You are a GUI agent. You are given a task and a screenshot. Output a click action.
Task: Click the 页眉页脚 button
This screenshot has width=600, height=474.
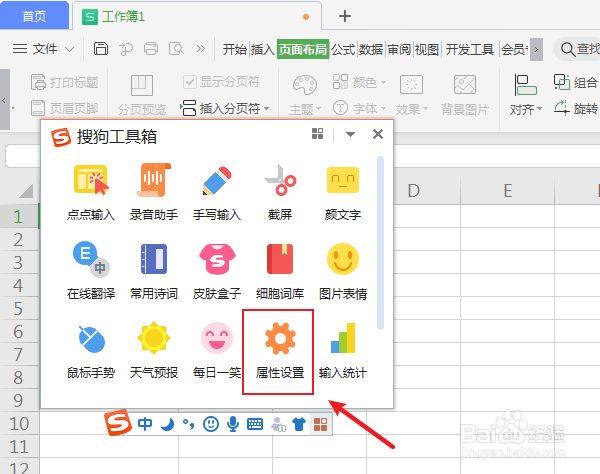(x=65, y=108)
